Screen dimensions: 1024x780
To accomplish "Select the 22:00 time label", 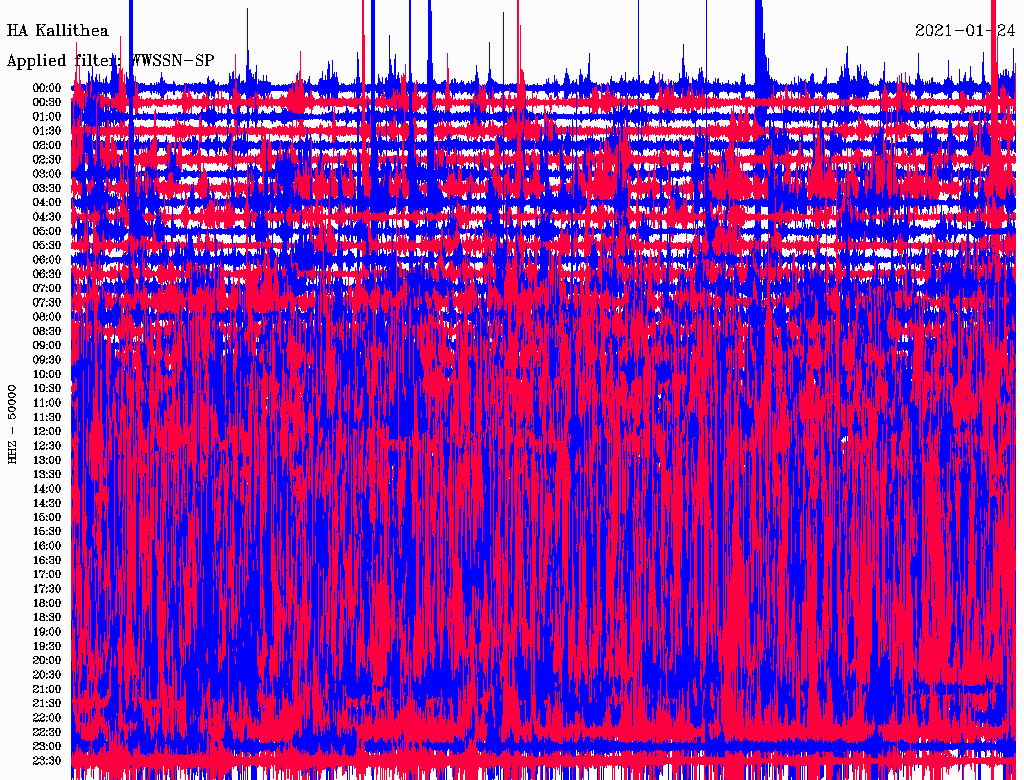I will 47,718.
